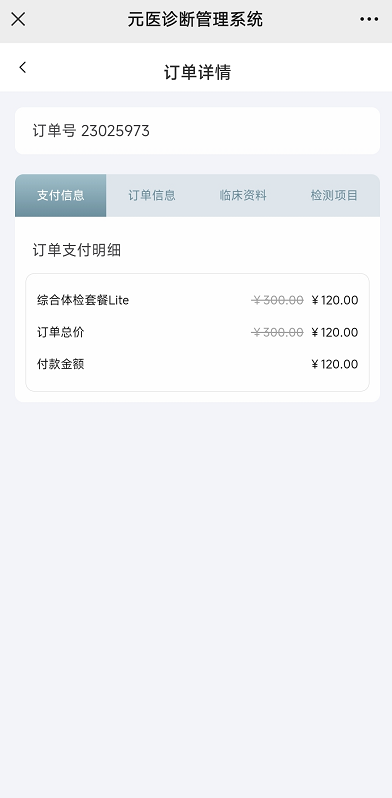Click the 综合体检套餐Lite item name

point(83,300)
